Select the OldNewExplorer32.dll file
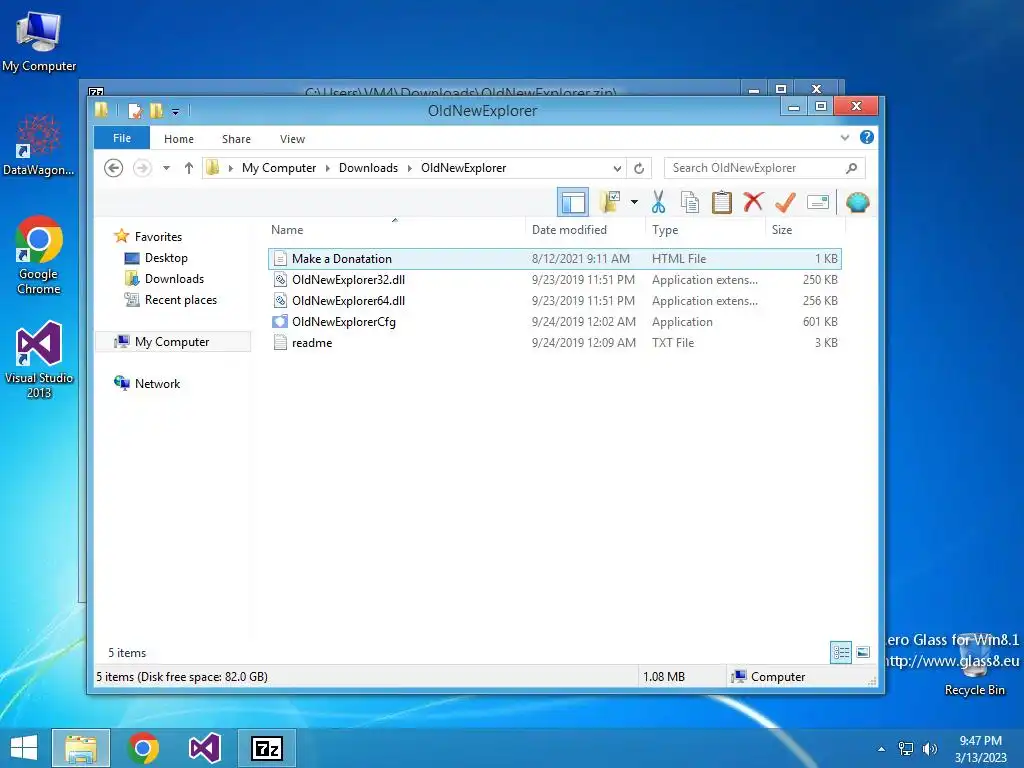The width and height of the screenshot is (1024, 768). 554,280
